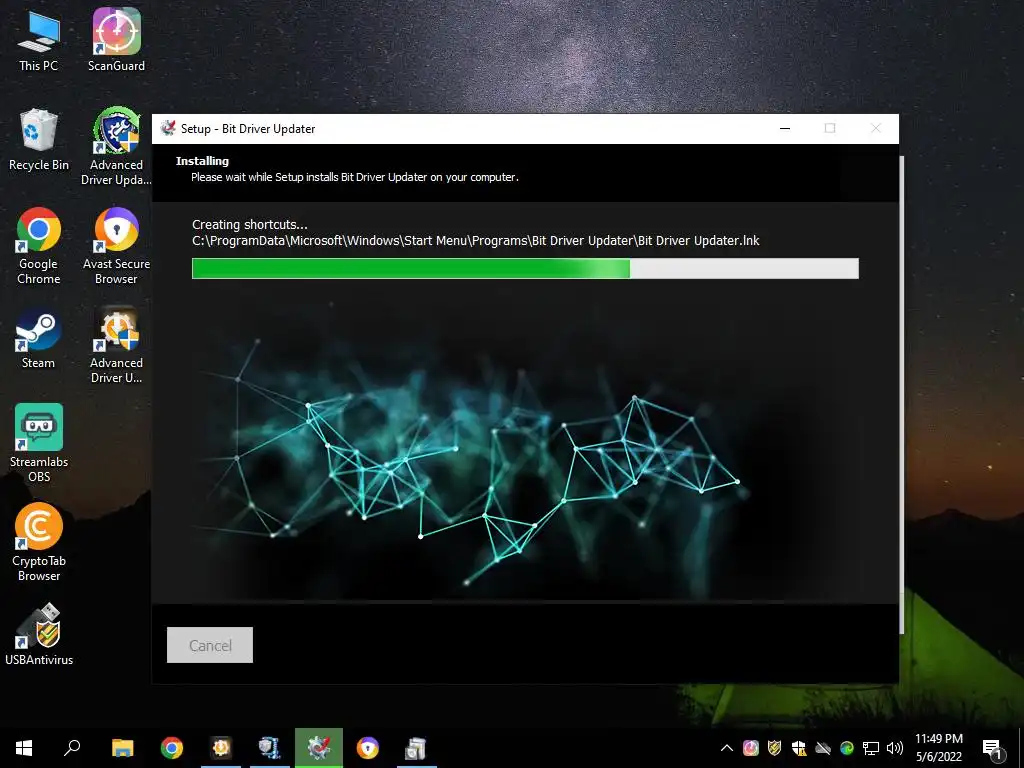Open the Windows Start menu
1024x768 pixels.
[x=24, y=748]
